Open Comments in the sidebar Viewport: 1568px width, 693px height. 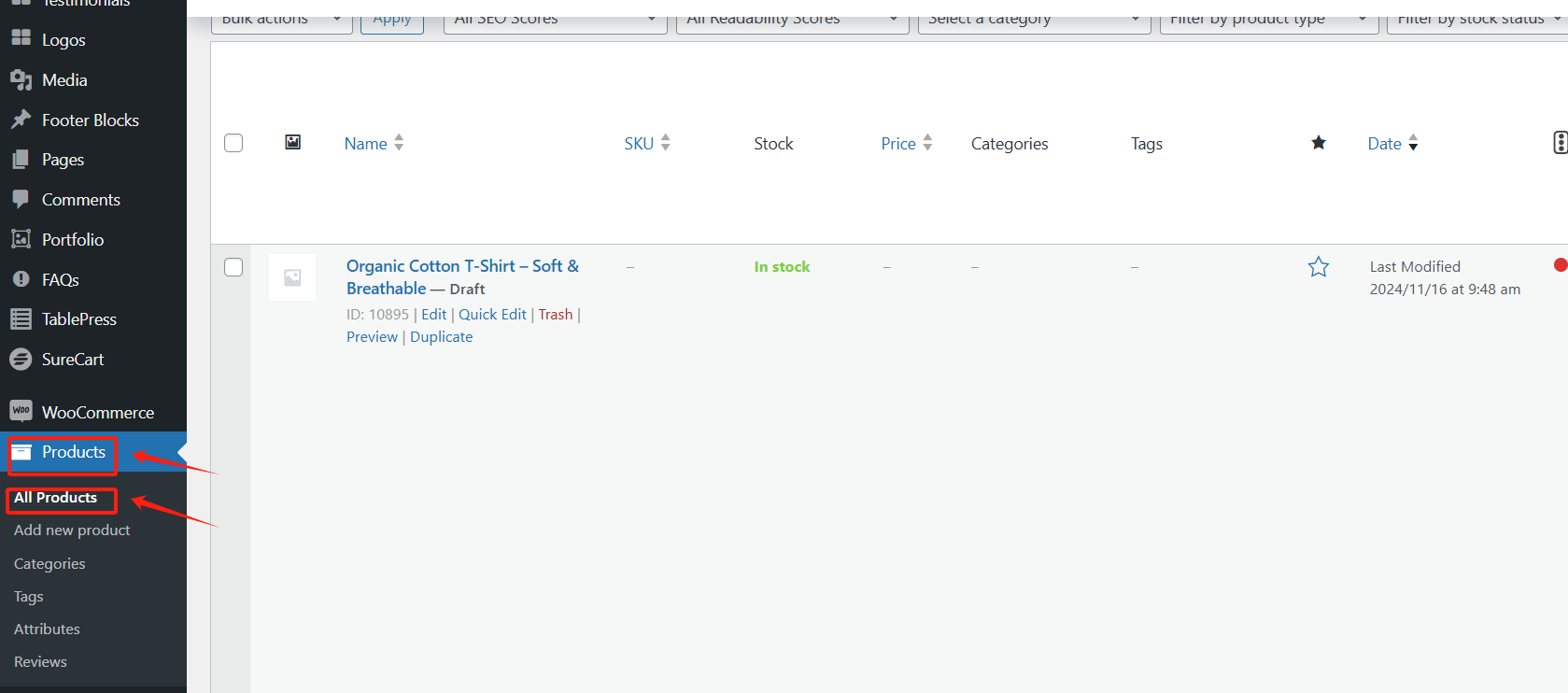pos(81,200)
